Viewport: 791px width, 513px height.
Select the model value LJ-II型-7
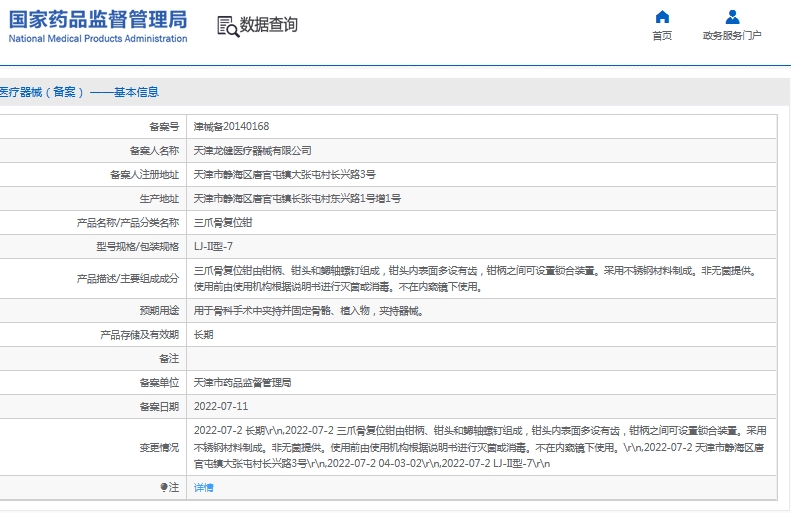[213, 246]
